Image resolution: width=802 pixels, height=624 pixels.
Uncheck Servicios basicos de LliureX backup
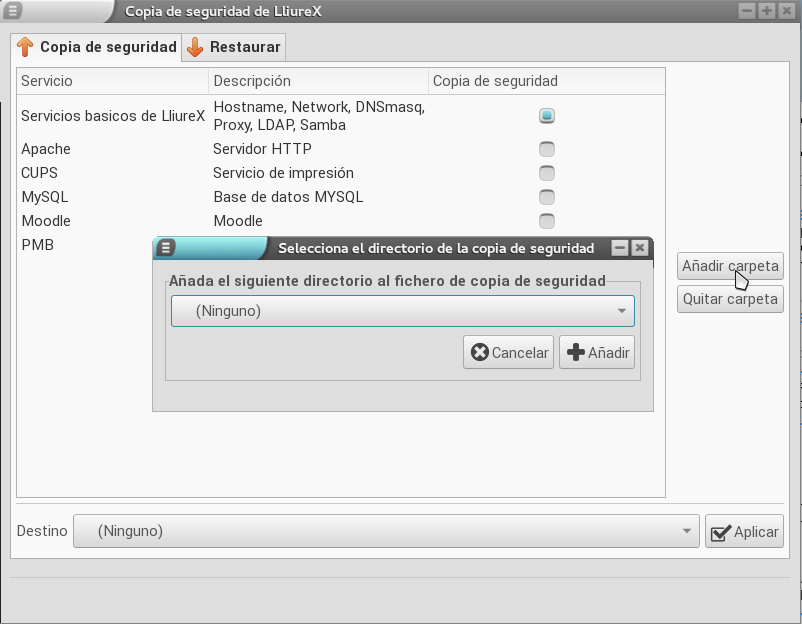(x=547, y=116)
